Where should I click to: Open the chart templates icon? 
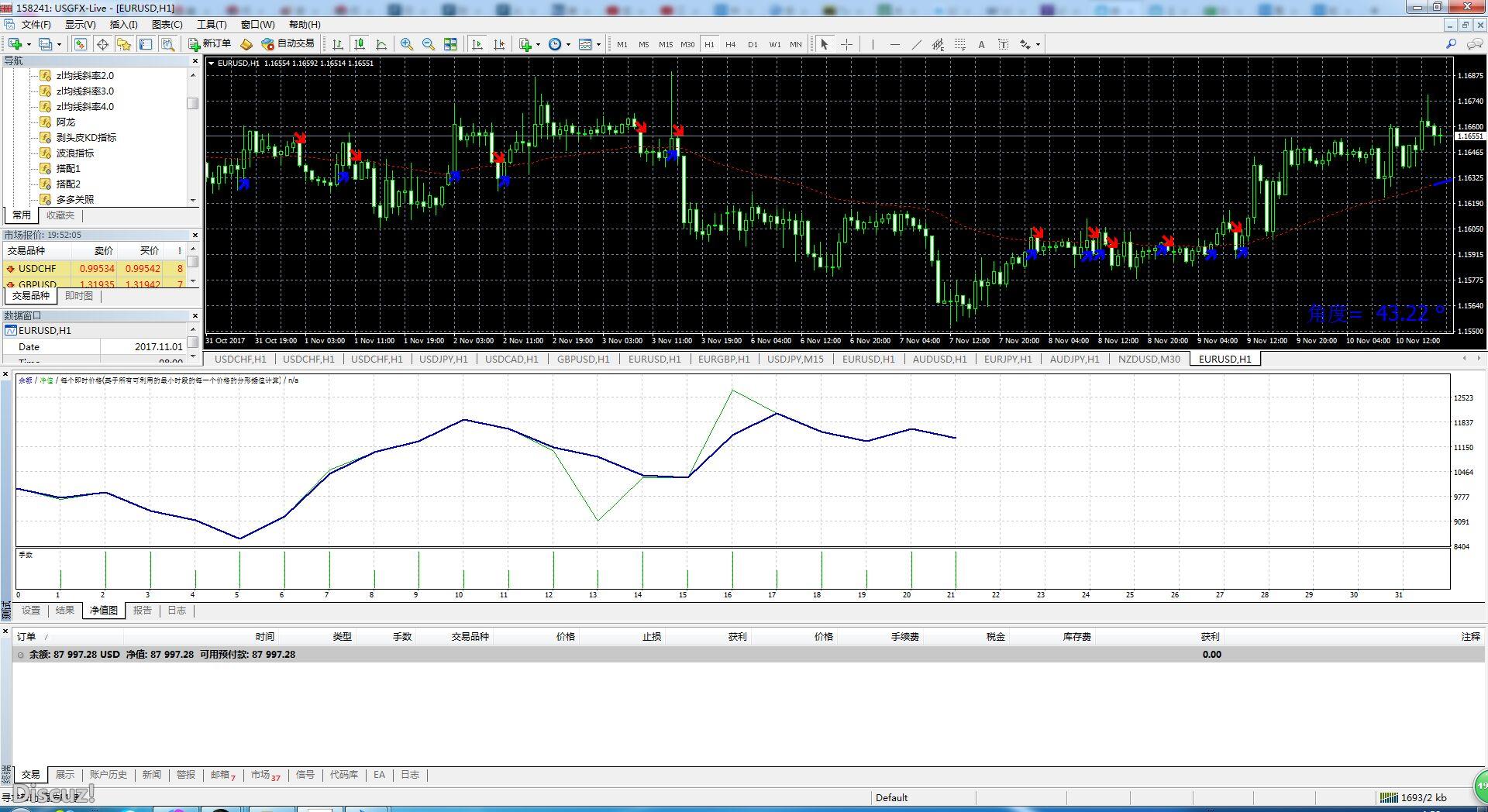click(585, 44)
